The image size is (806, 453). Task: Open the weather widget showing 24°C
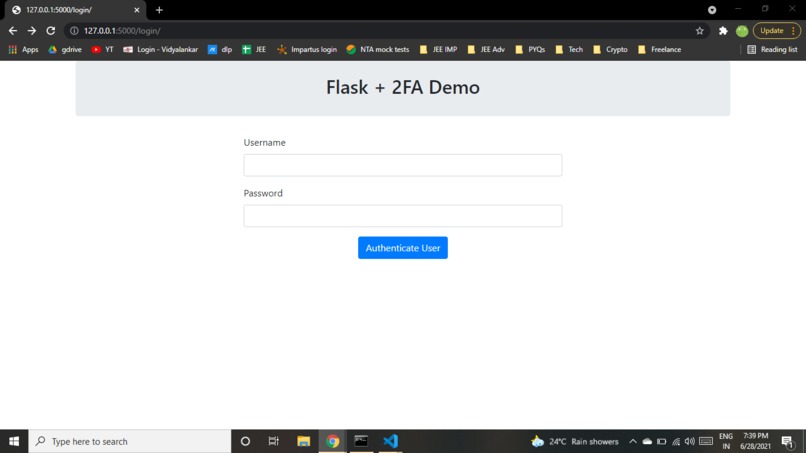click(x=575, y=441)
